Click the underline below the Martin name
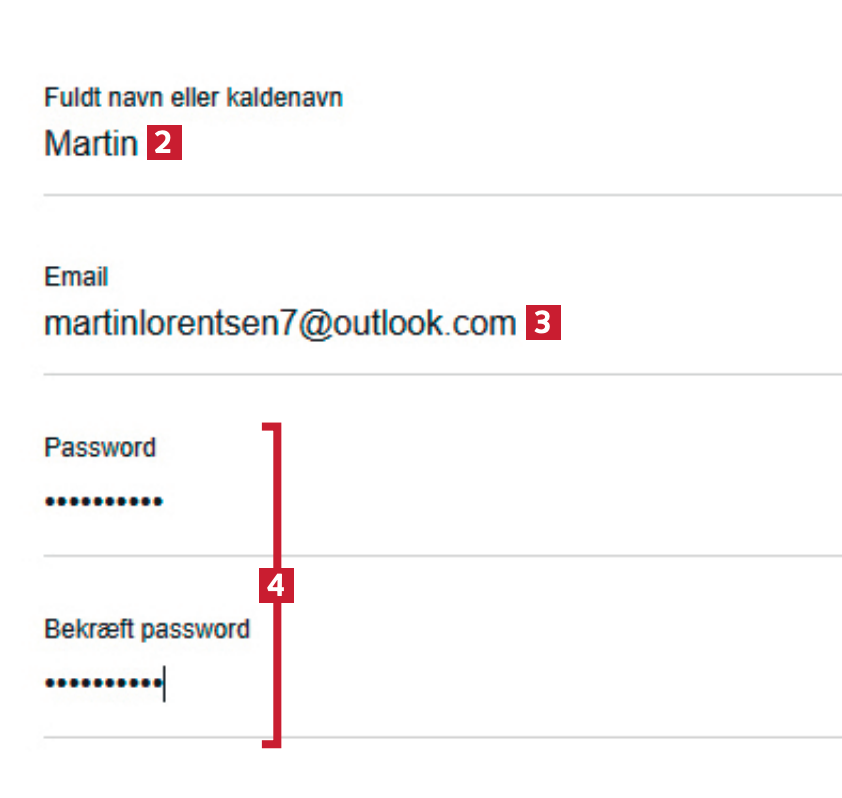 click(440, 195)
